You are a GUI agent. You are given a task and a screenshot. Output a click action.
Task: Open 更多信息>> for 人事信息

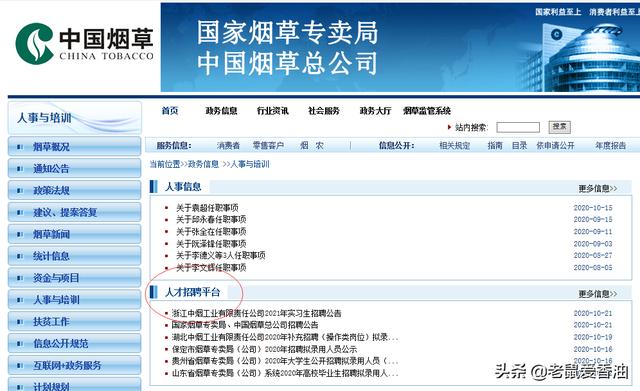pyautogui.click(x=598, y=188)
